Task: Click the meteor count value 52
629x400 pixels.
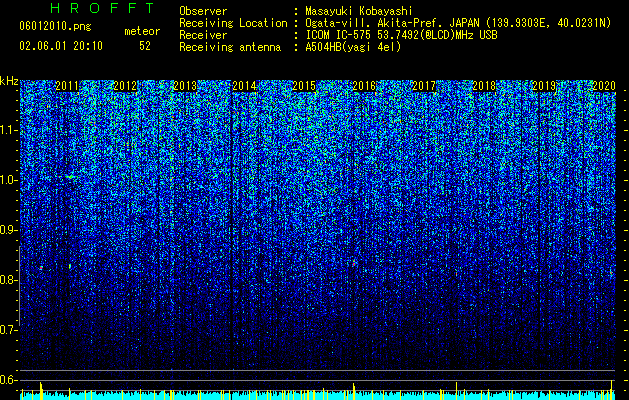Action: pos(145,46)
